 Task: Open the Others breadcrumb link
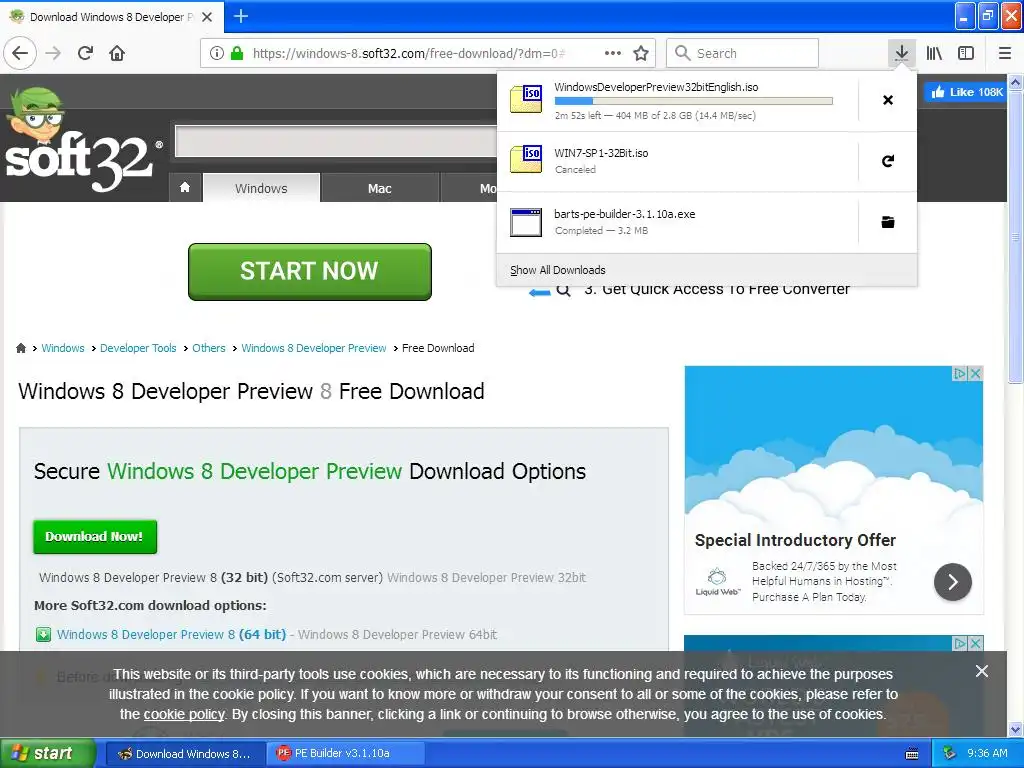[208, 348]
